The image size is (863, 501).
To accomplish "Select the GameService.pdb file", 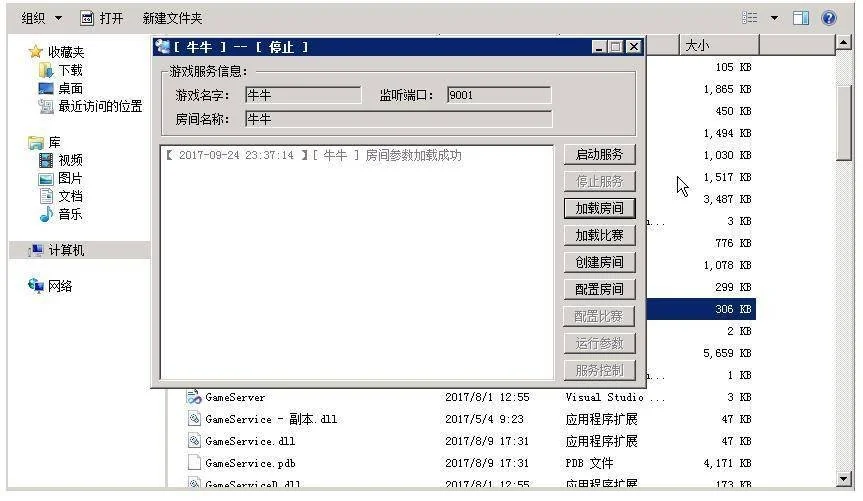I will point(252,464).
